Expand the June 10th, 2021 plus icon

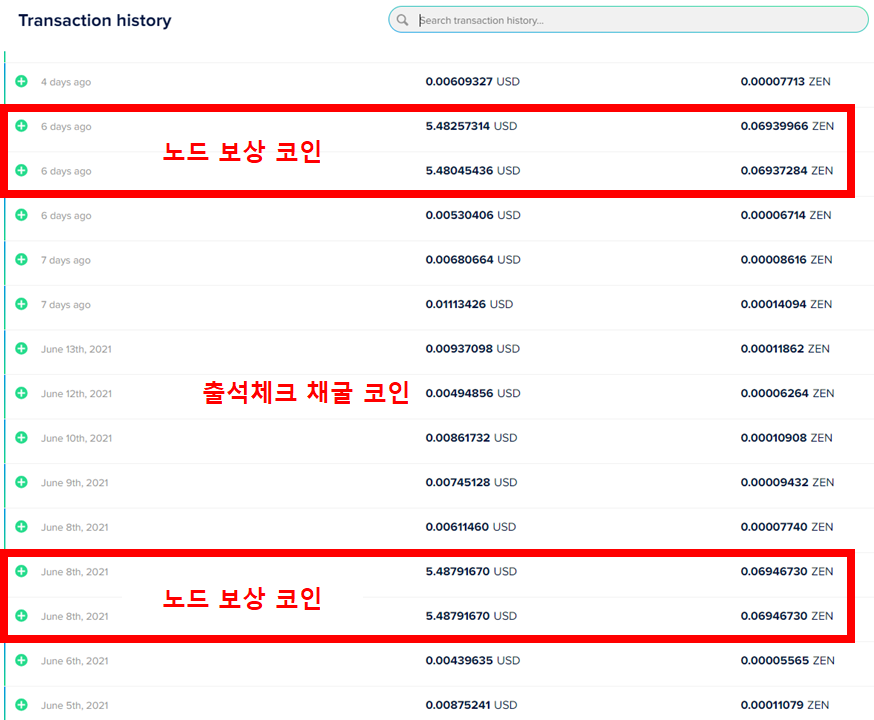tap(21, 438)
